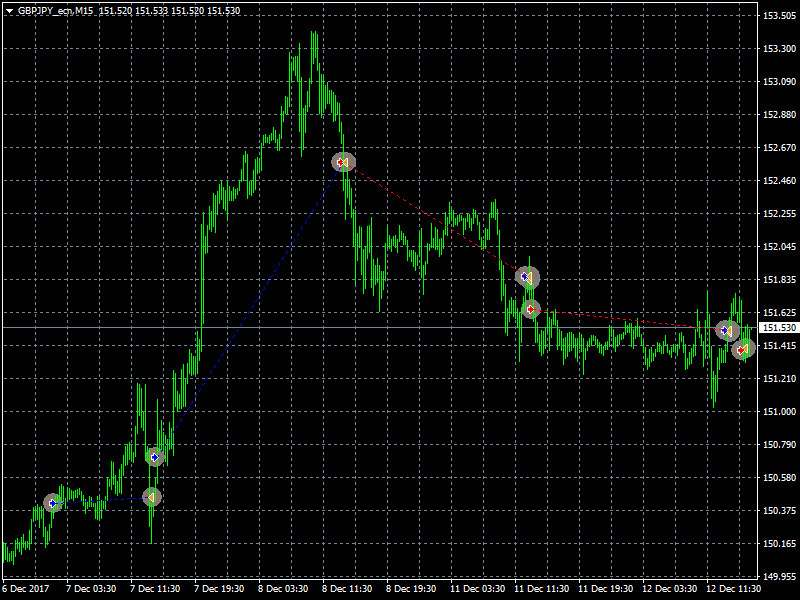
Task: Click the 151.625 price axis label
Action: [x=779, y=312]
